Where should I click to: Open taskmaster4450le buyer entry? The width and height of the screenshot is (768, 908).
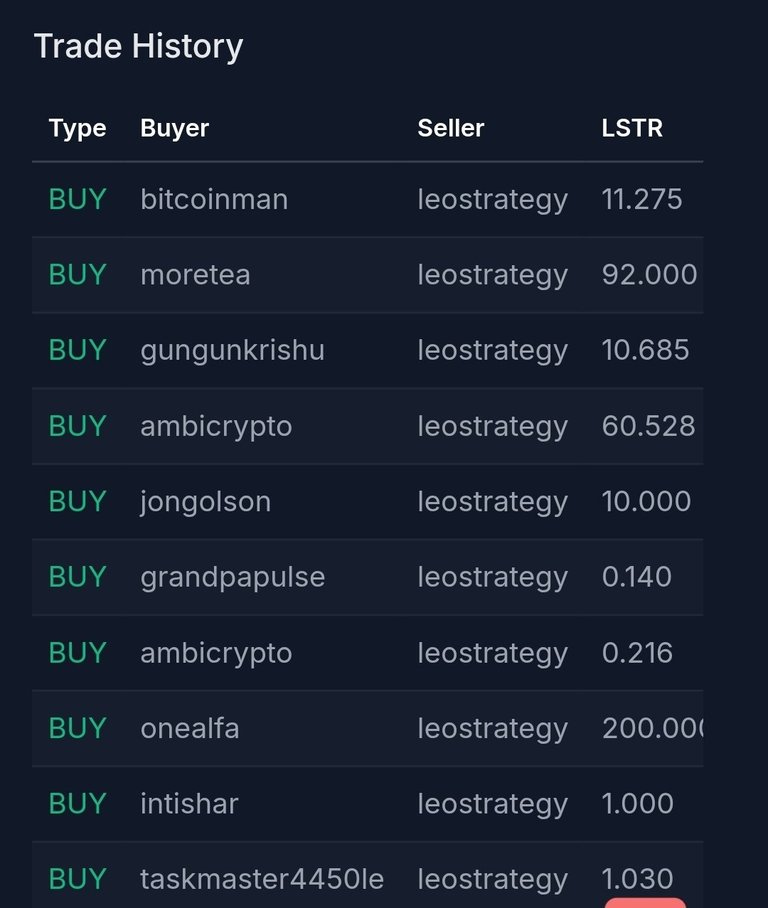coord(262,879)
